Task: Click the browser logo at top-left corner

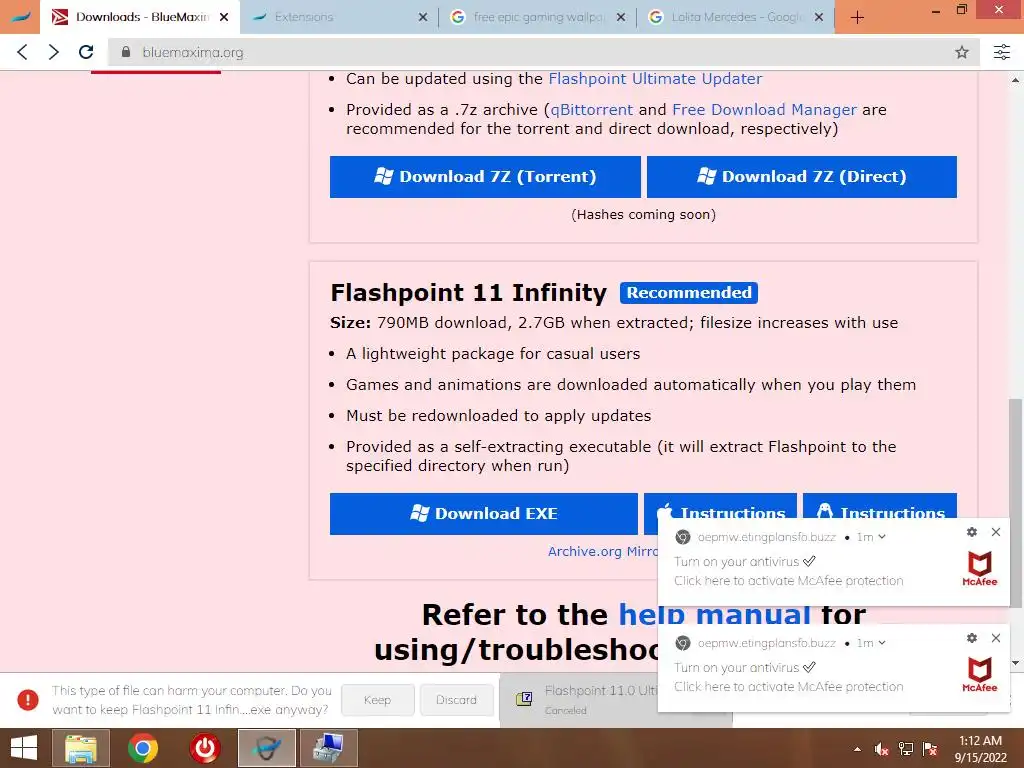Action: 20,17
